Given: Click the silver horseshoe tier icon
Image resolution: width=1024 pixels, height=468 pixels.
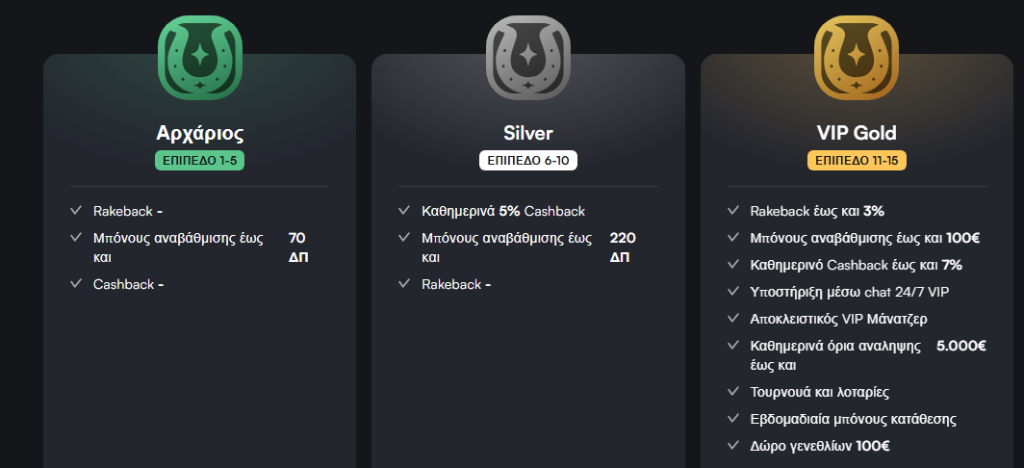Looking at the screenshot, I should [528, 57].
